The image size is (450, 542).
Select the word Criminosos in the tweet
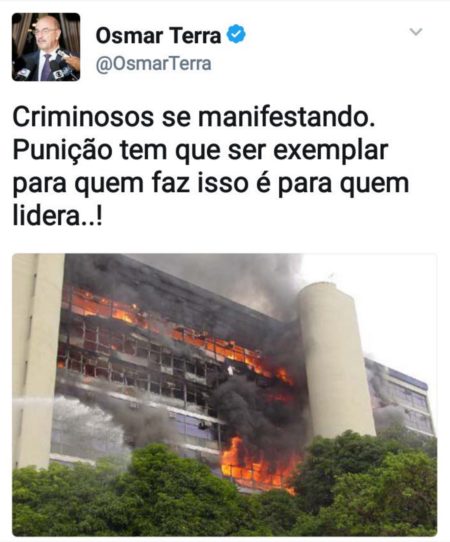pyautogui.click(x=83, y=116)
